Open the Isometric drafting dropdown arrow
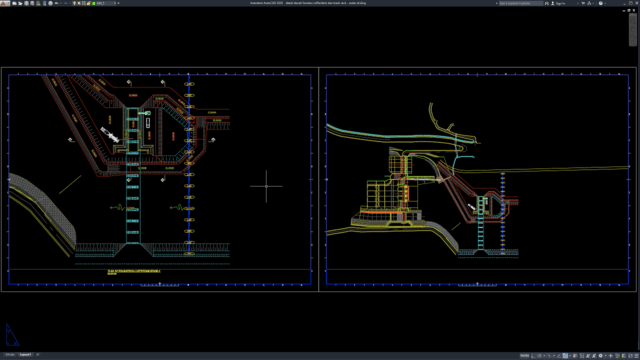Viewport: 640px width, 360px height. point(554,356)
